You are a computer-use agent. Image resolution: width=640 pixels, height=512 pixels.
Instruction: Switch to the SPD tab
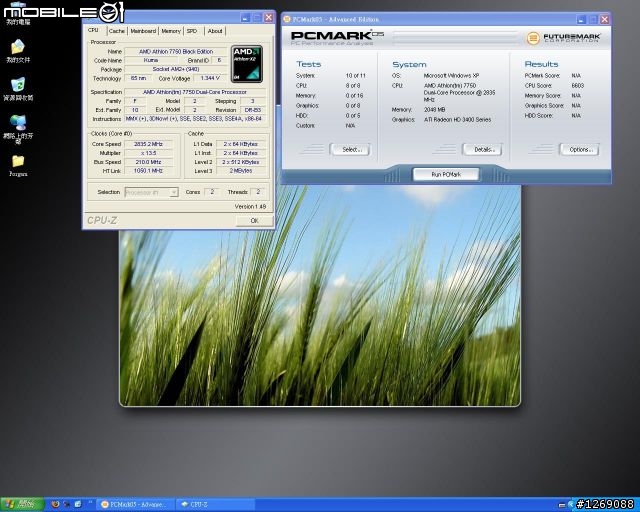pos(192,31)
